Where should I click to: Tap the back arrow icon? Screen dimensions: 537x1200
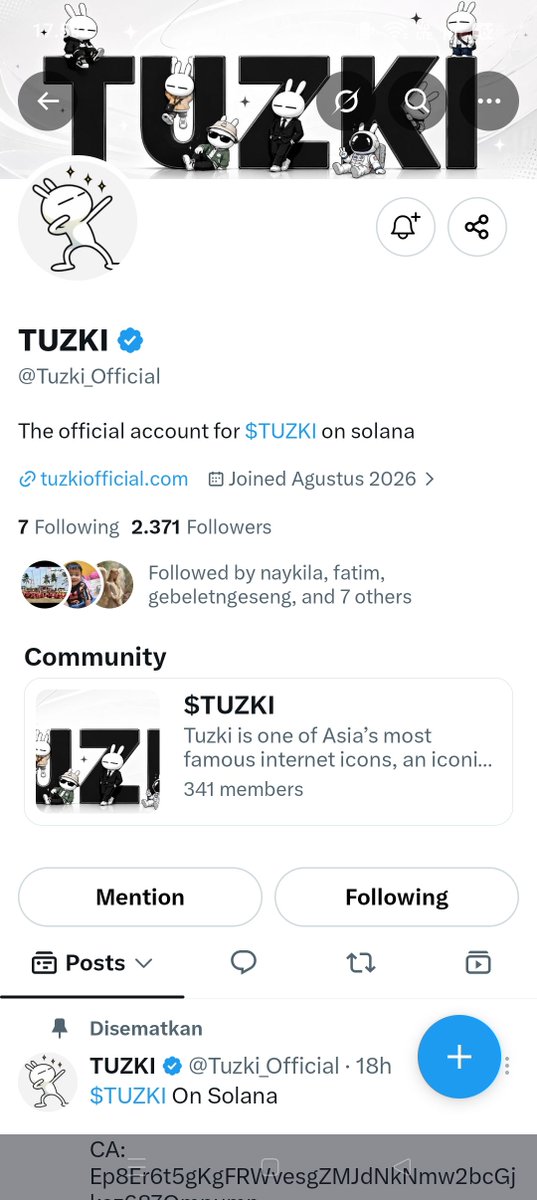(47, 101)
